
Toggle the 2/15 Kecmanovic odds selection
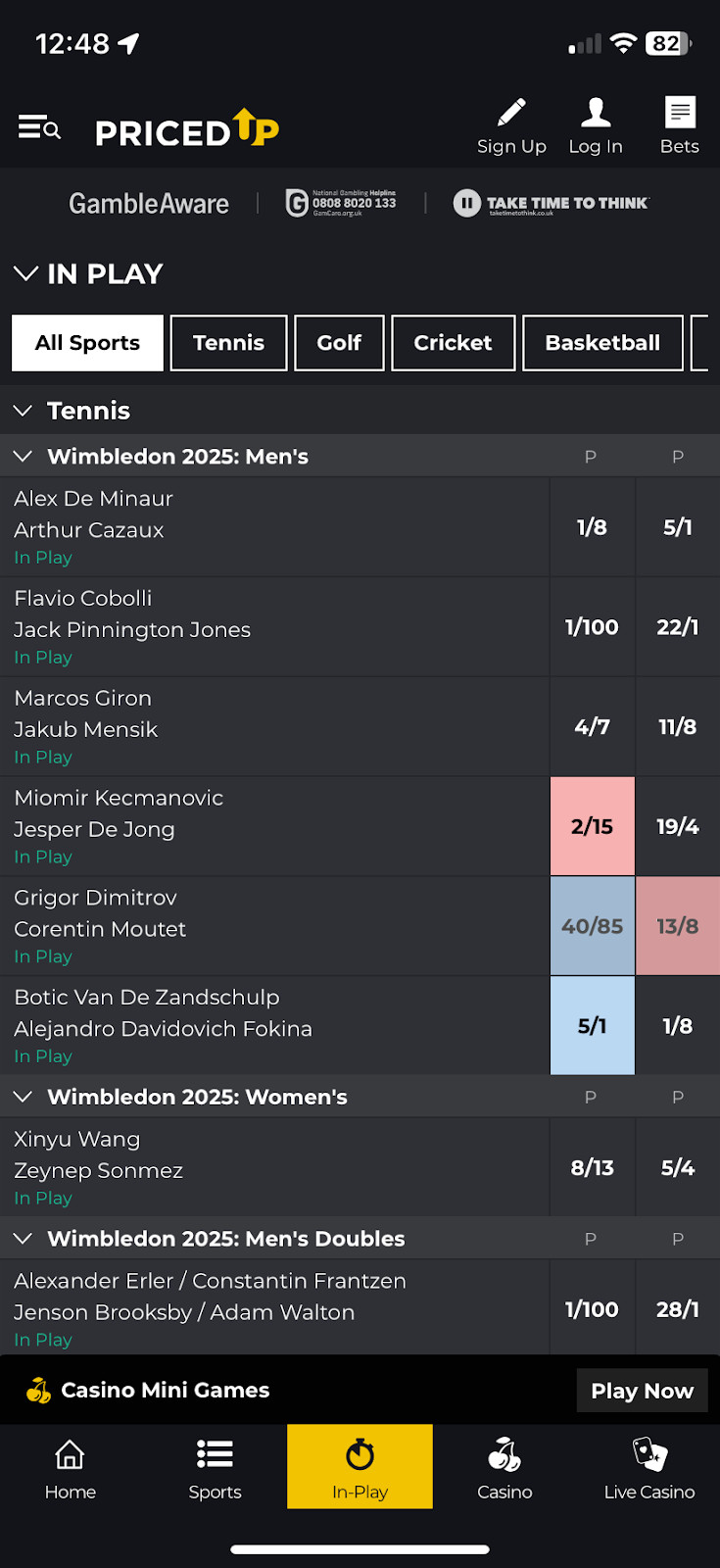click(x=593, y=826)
